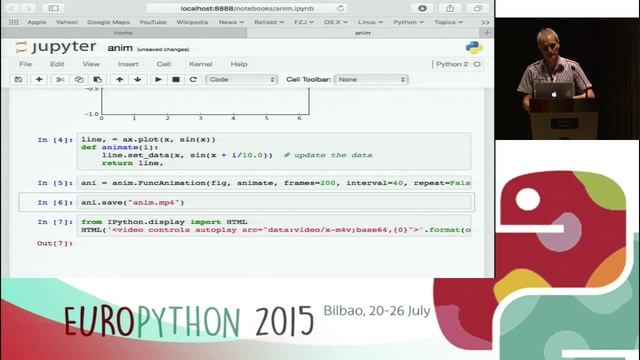Image resolution: width=640 pixels, height=360 pixels.
Task: Open the Help menu
Action: pos(239,64)
